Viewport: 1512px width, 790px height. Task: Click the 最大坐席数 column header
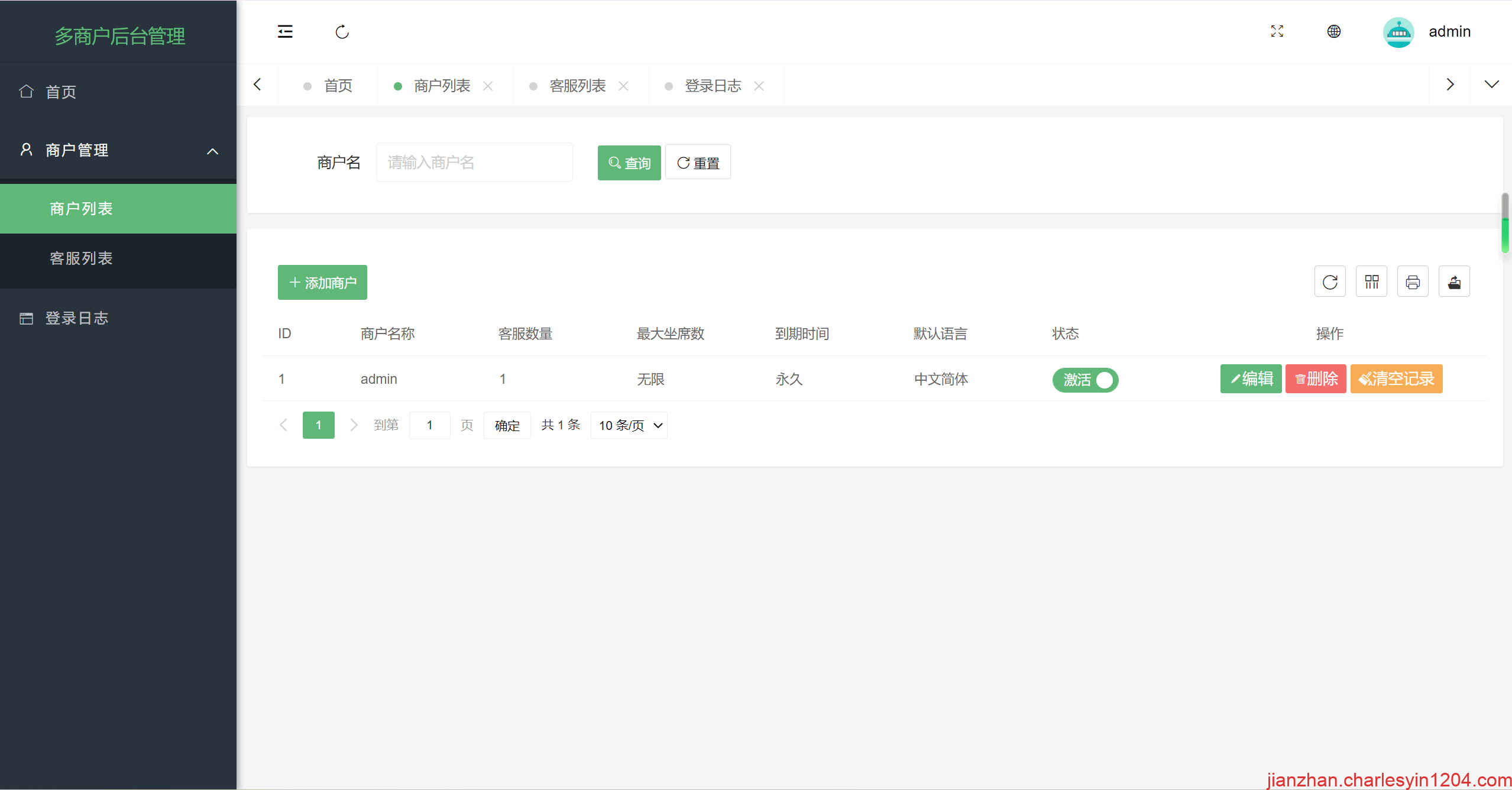(x=671, y=334)
